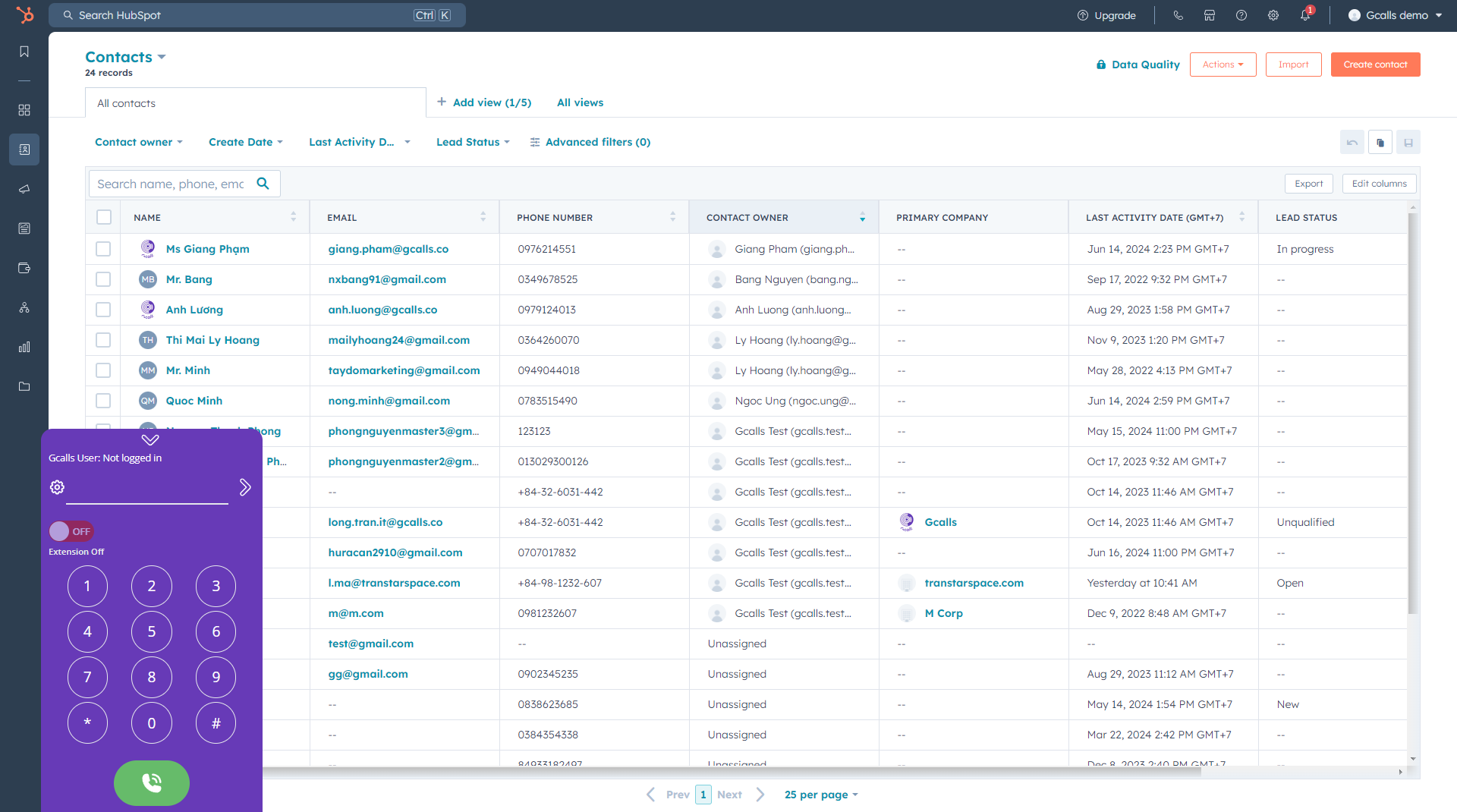The height and width of the screenshot is (812, 1457).
Task: Open the Gcalls demo account menu
Action: [x=1394, y=15]
